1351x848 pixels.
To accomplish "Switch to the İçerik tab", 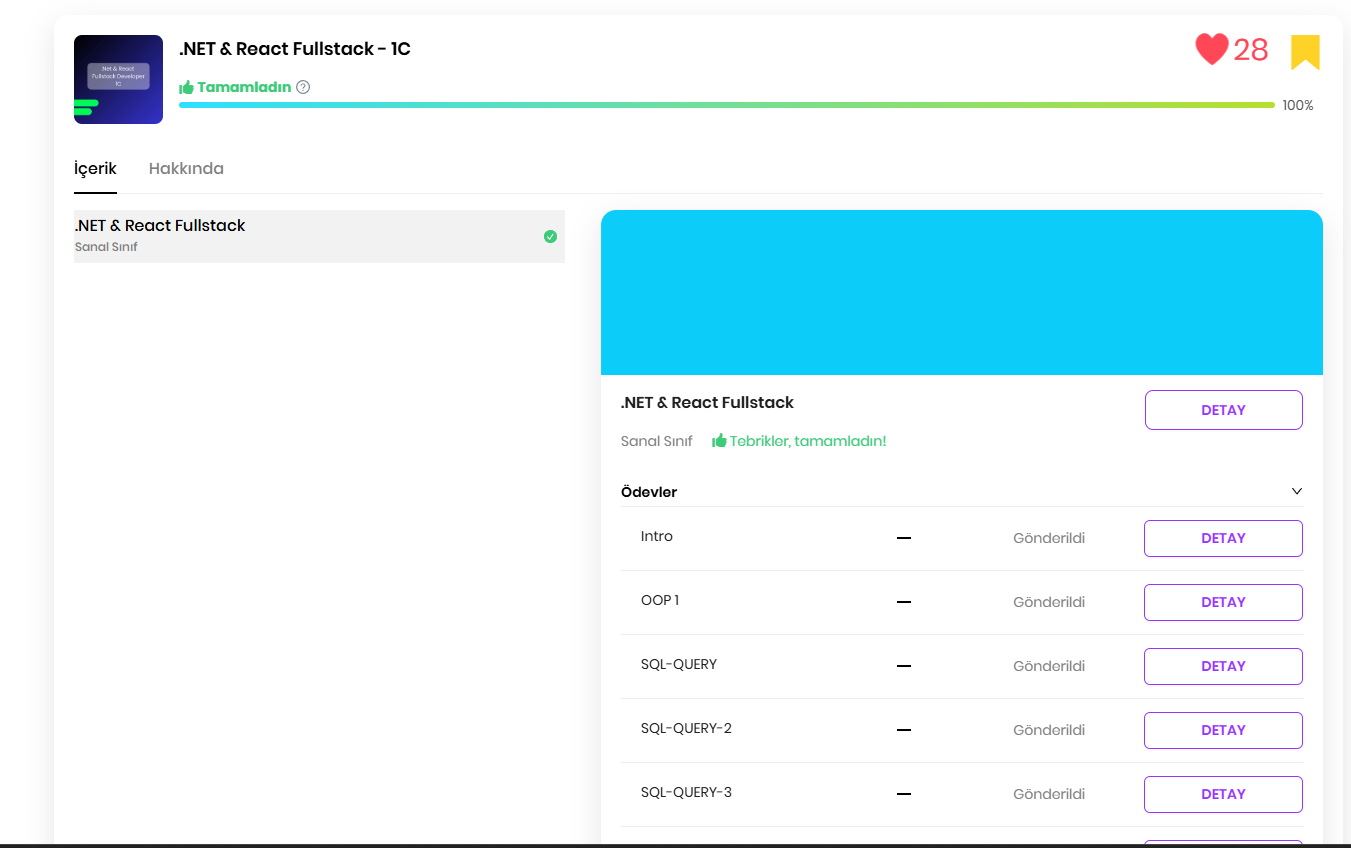I will 95,168.
